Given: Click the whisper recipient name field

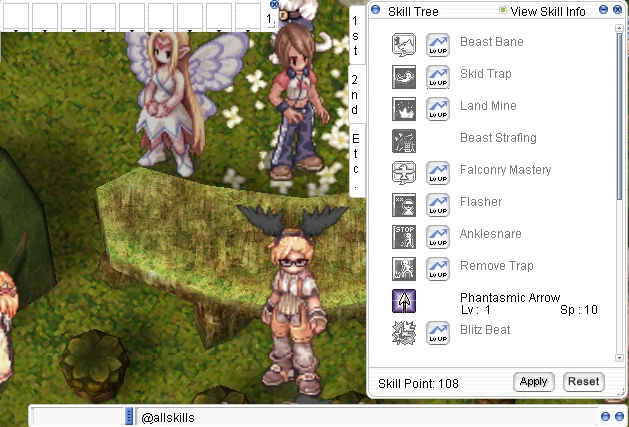Looking at the screenshot, I should 78,417.
